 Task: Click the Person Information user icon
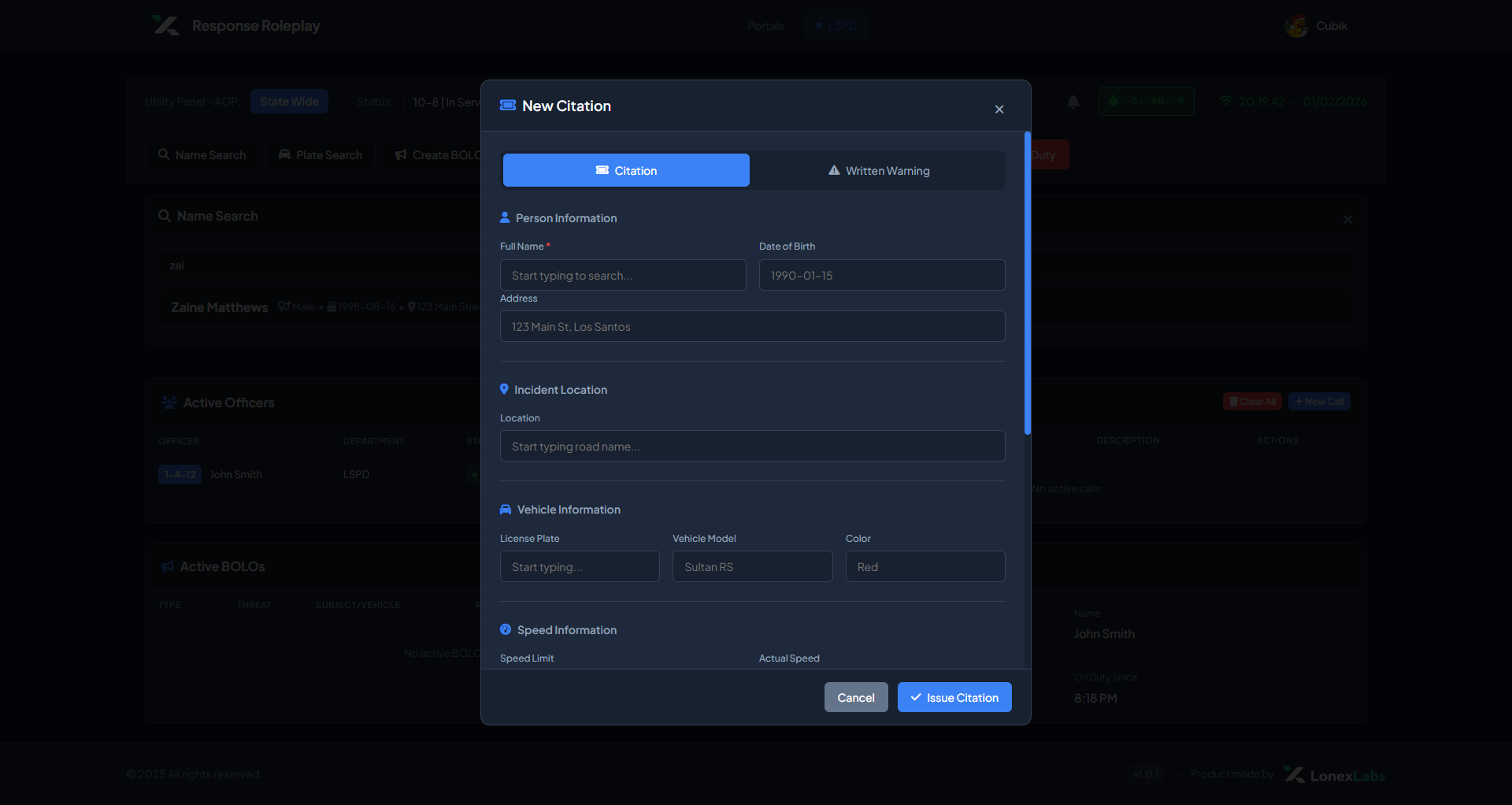coord(505,217)
